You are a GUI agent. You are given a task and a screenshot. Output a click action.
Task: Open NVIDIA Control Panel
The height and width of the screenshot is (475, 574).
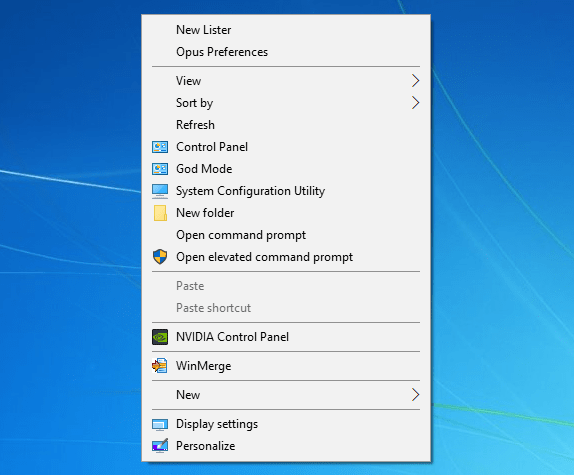coord(286,337)
